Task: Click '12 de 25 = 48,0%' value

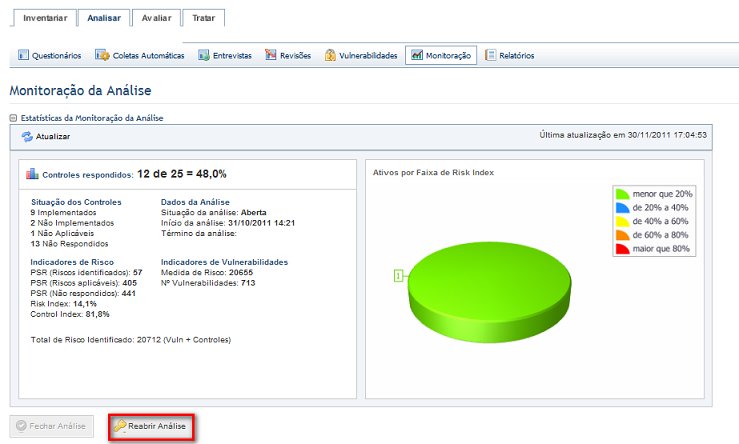Action: [182, 174]
